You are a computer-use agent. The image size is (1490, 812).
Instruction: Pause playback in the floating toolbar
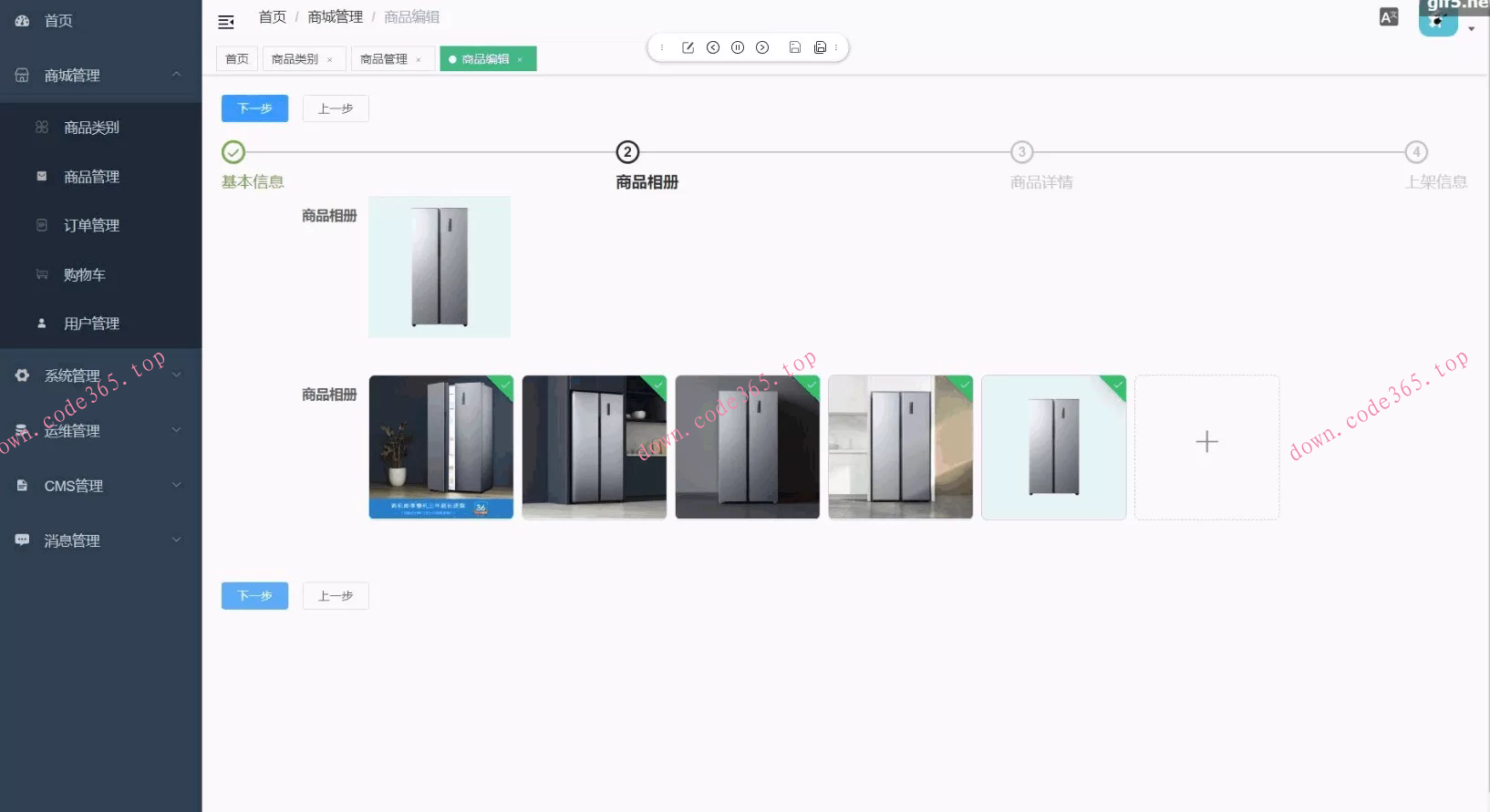(738, 47)
